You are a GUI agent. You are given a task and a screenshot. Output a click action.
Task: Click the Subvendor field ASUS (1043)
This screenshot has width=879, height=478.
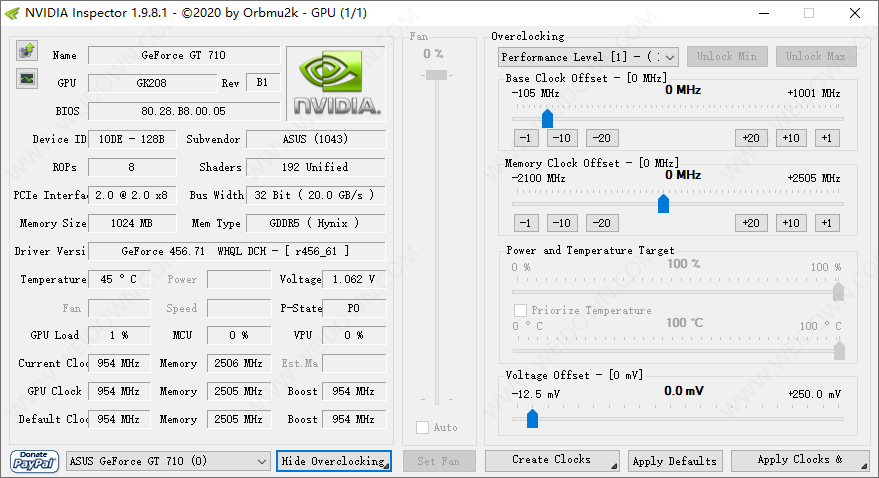pos(316,139)
